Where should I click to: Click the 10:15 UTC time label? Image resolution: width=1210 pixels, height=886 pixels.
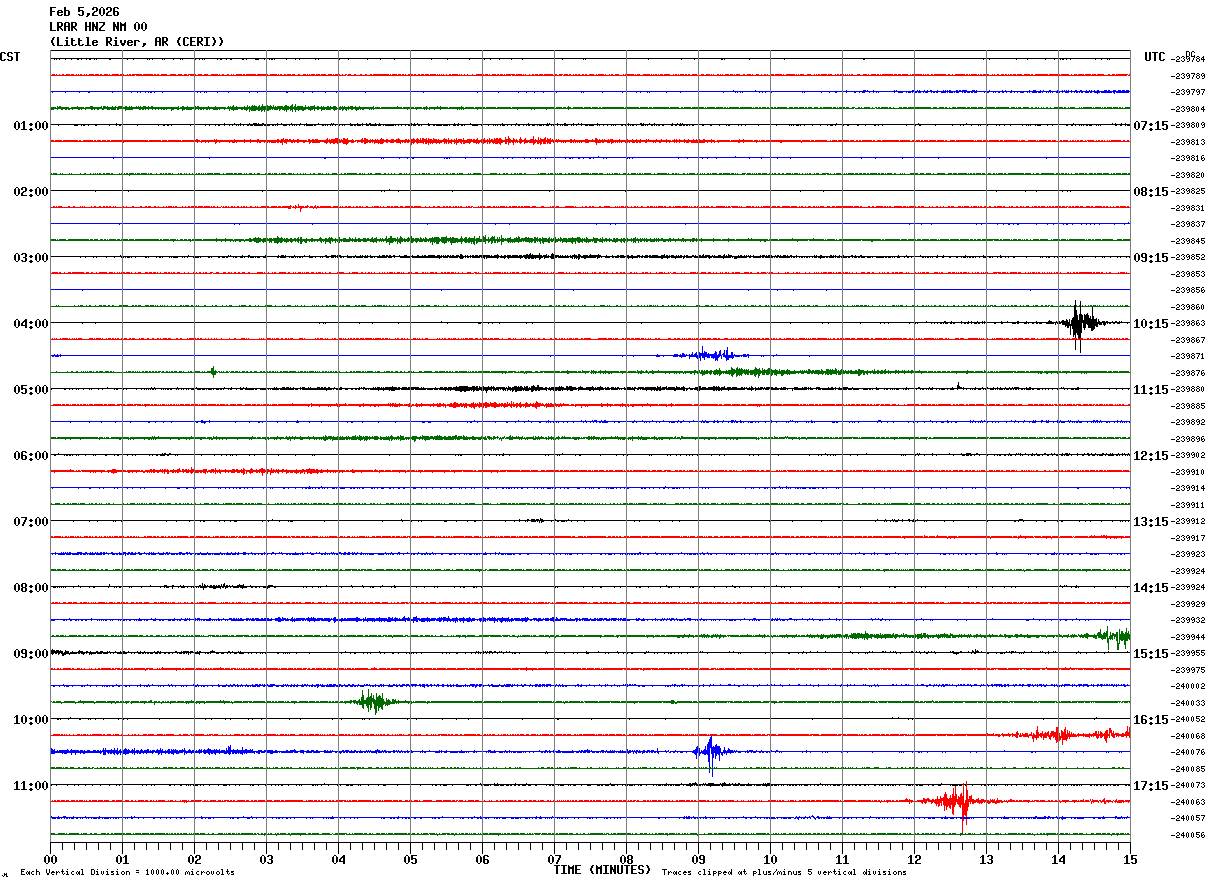1151,323
